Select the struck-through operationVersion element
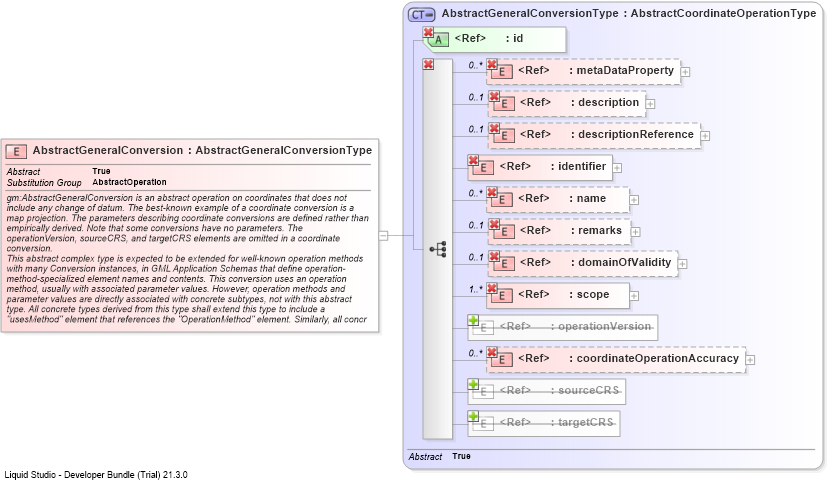This screenshot has width=827, height=480. point(562,328)
